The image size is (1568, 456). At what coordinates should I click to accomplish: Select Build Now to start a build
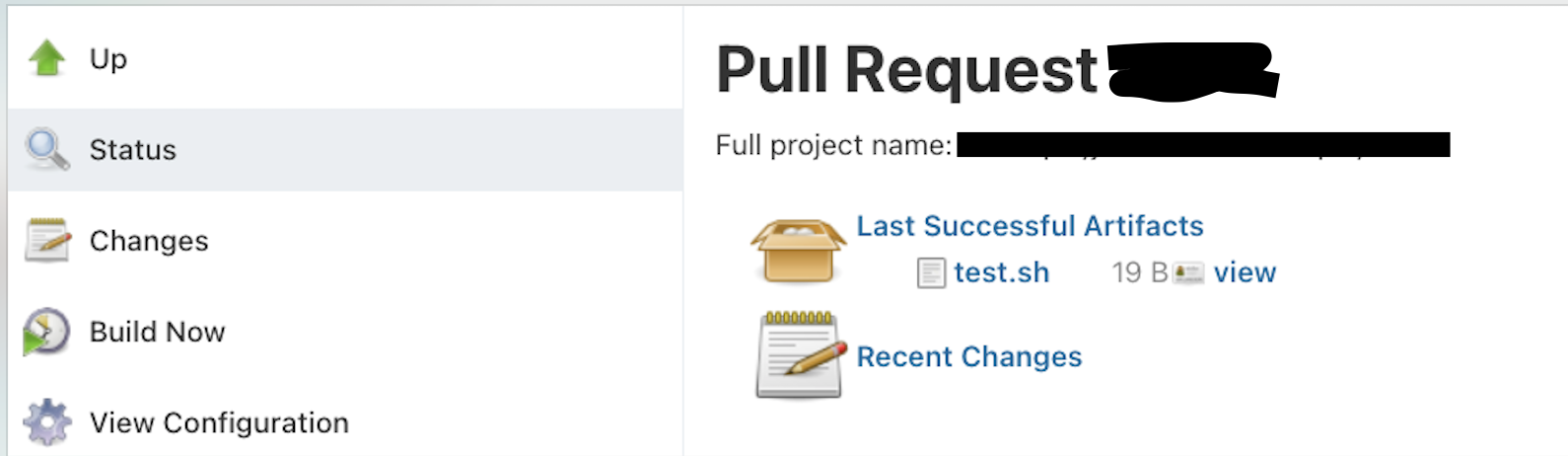(158, 332)
